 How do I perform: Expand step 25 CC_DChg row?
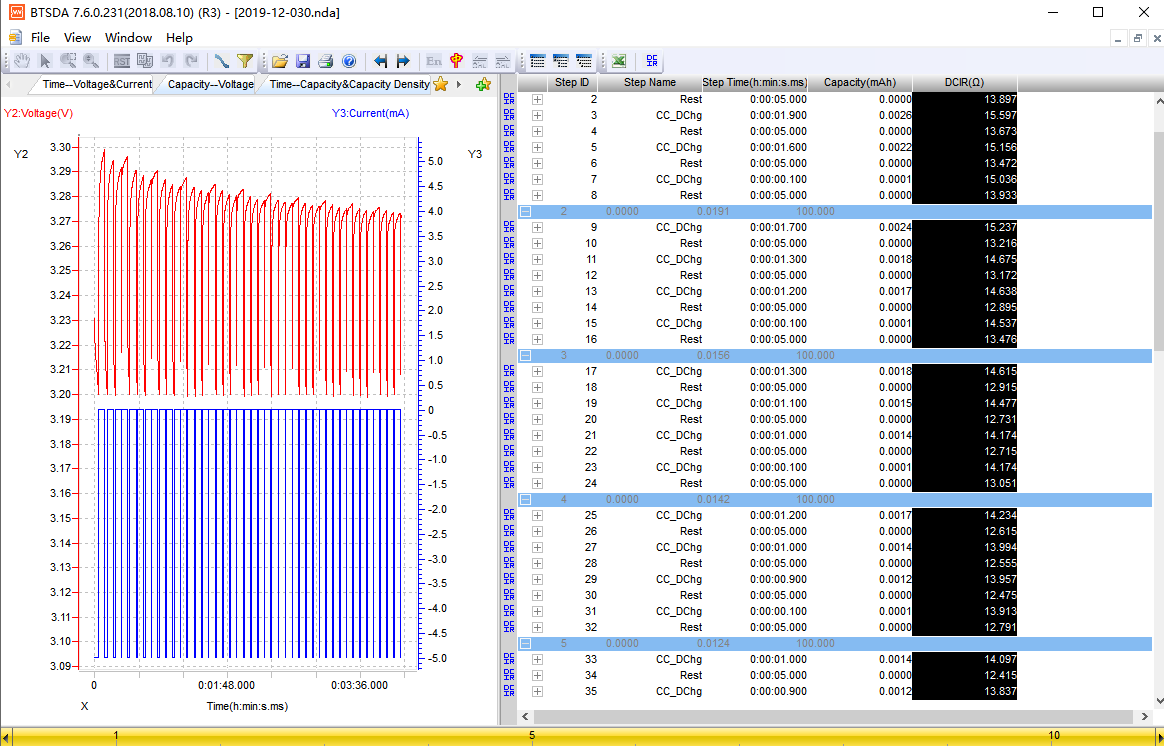[x=537, y=515]
